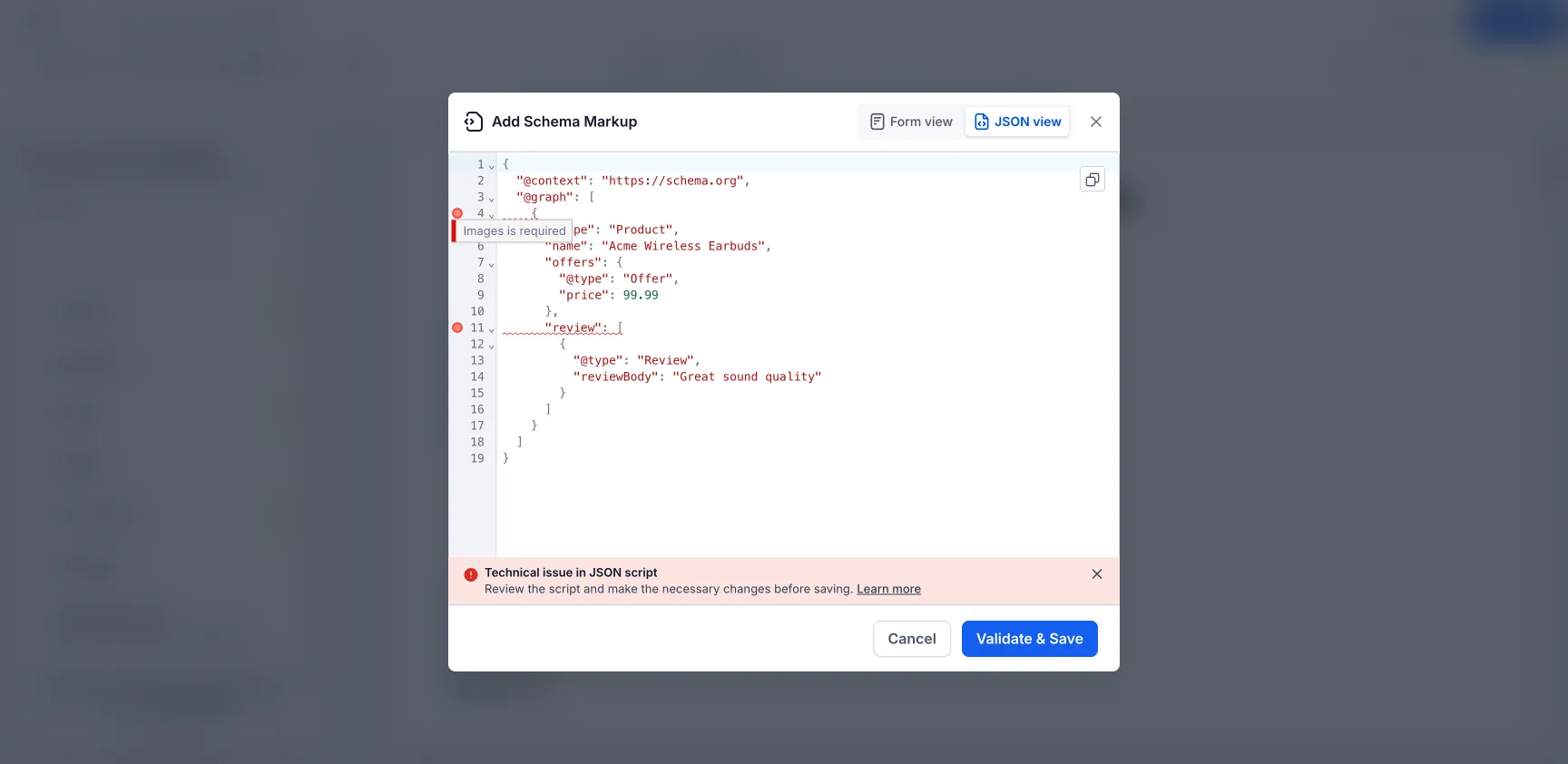The image size is (1568, 764).
Task: Collapse the @graph fold arrow on line 3
Action: [492, 199]
